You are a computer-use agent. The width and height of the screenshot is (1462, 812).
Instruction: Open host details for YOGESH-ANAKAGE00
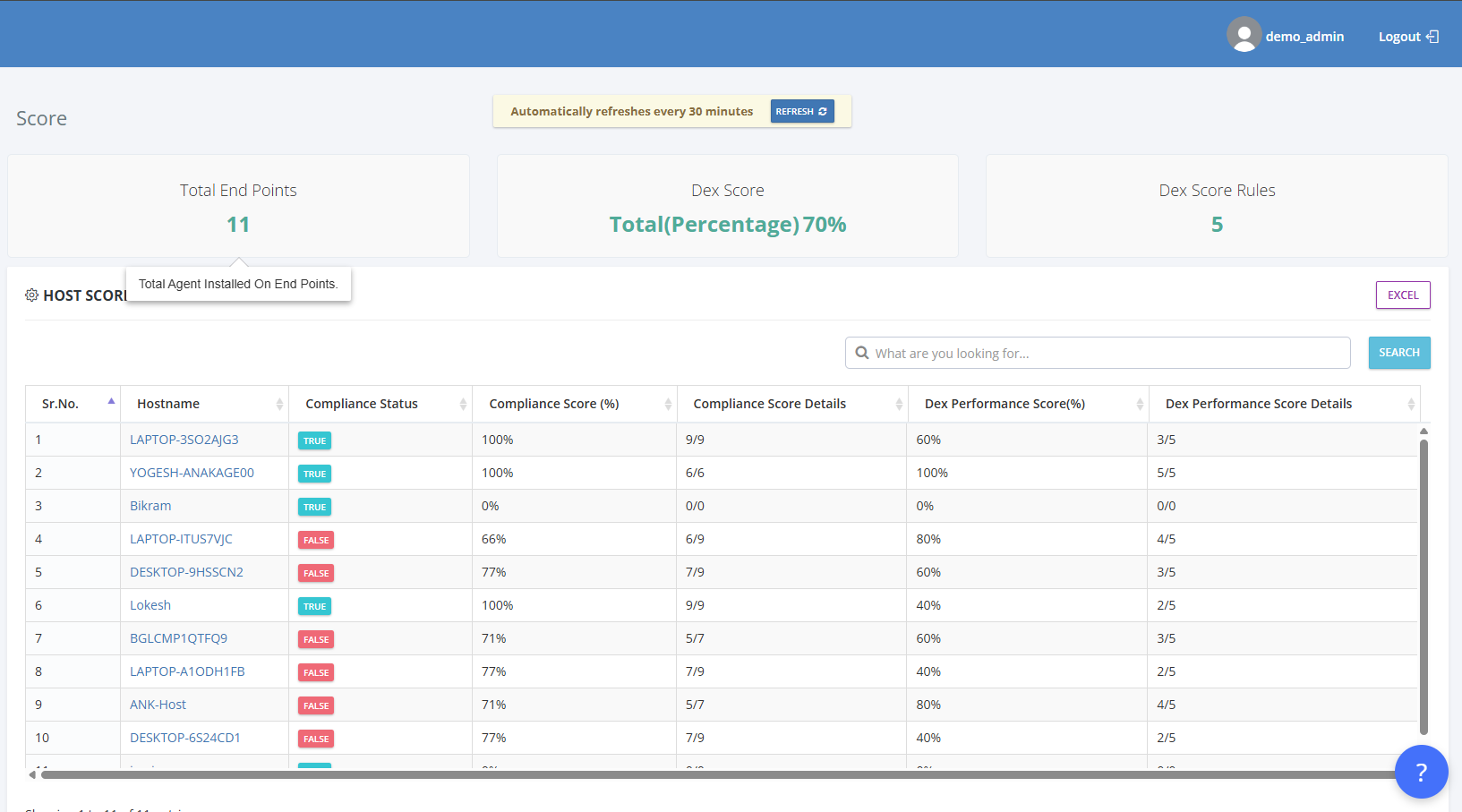tap(192, 472)
